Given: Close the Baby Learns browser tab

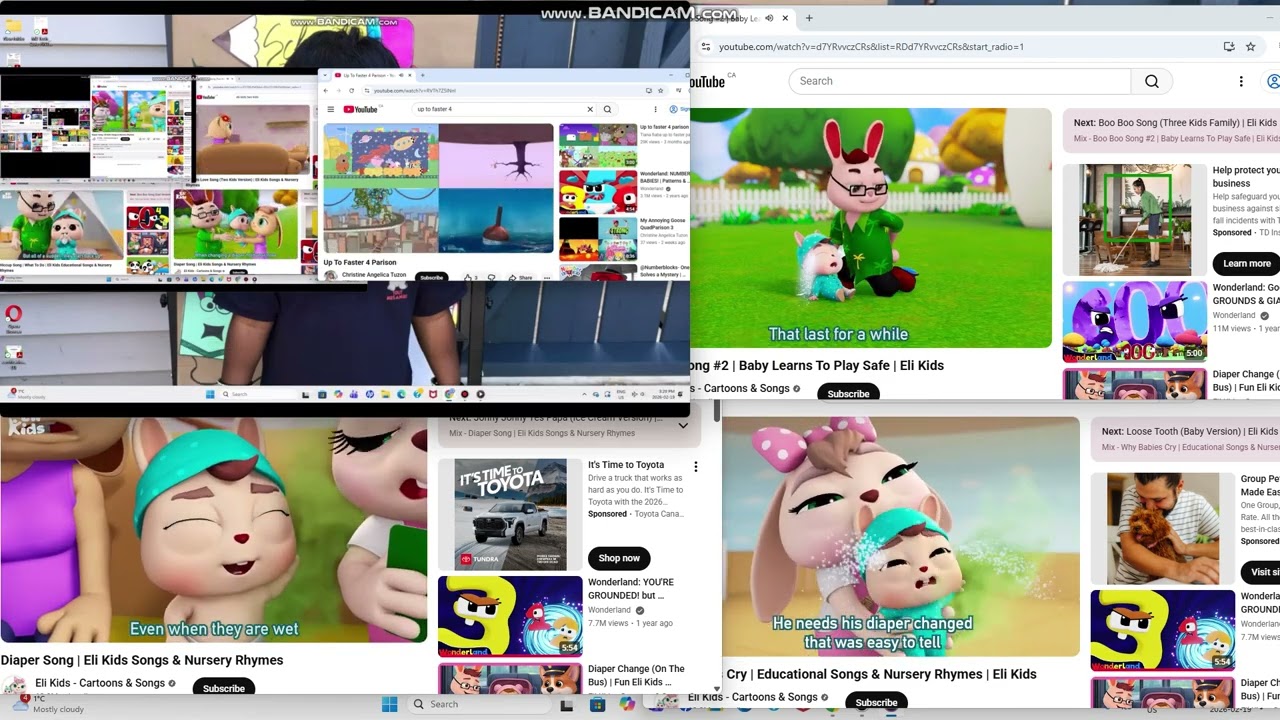Looking at the screenshot, I should point(785,18).
